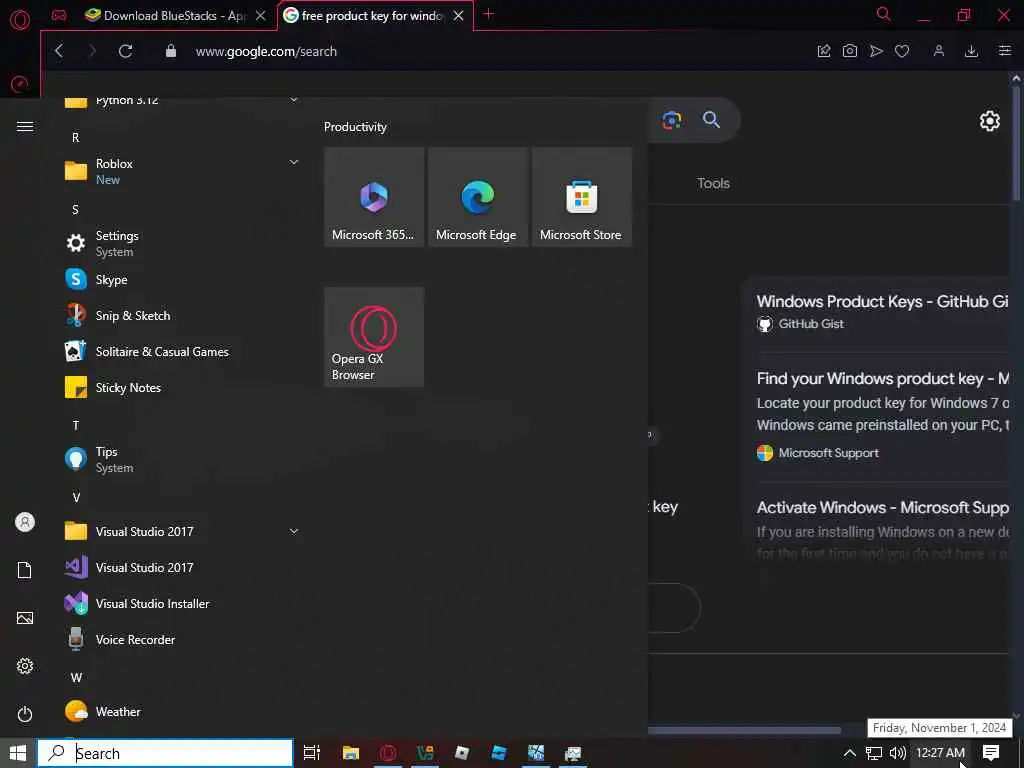
Task: Click Google search by image lens icon
Action: pyautogui.click(x=672, y=120)
